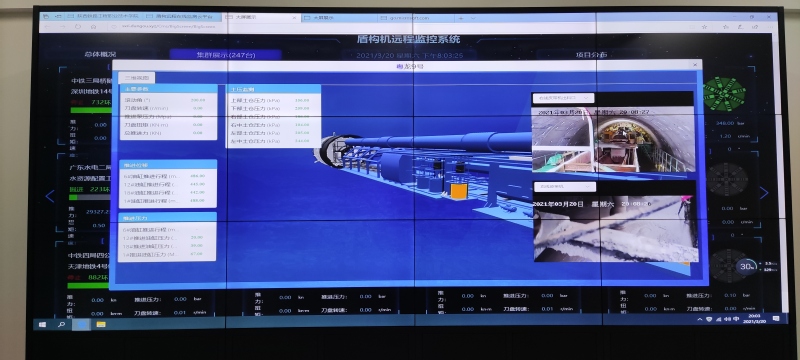
Task: Open the upper camera selection dropdown
Action: point(563,98)
